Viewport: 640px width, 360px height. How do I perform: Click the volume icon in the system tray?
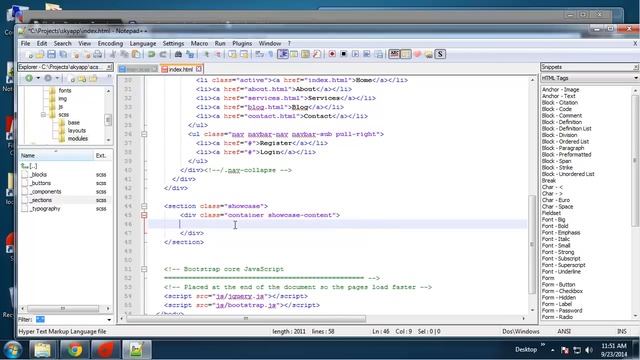[589, 350]
